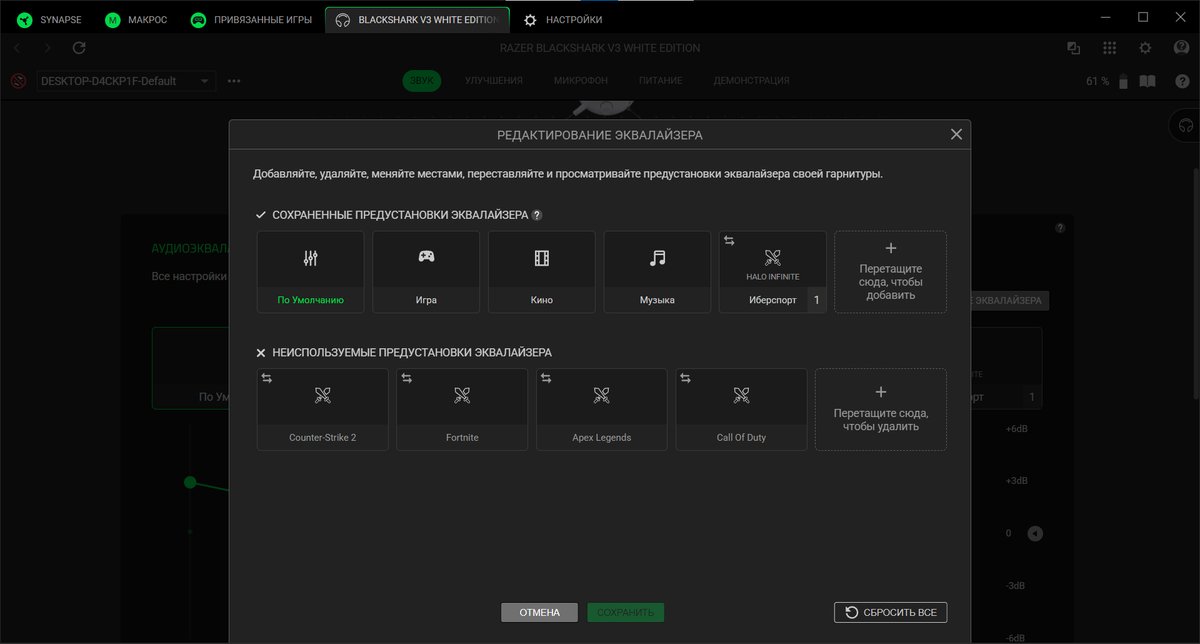Image resolution: width=1200 pixels, height=644 pixels.
Task: Select the unused Fortnite preset
Action: coord(462,409)
